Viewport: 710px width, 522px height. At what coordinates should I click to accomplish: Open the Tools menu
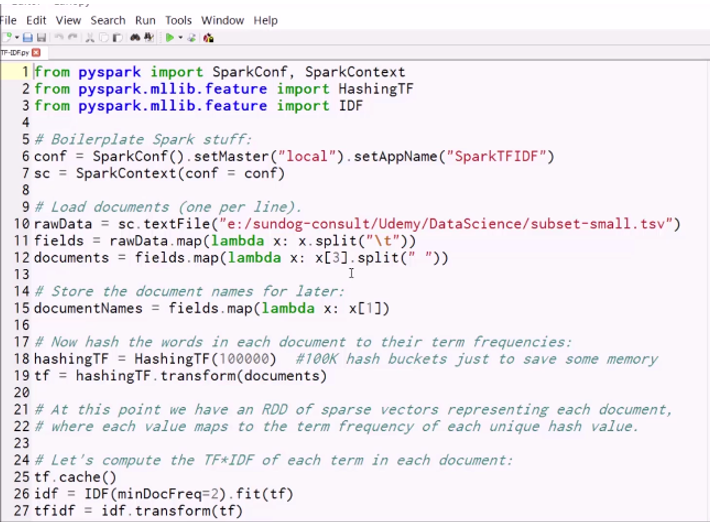178,20
